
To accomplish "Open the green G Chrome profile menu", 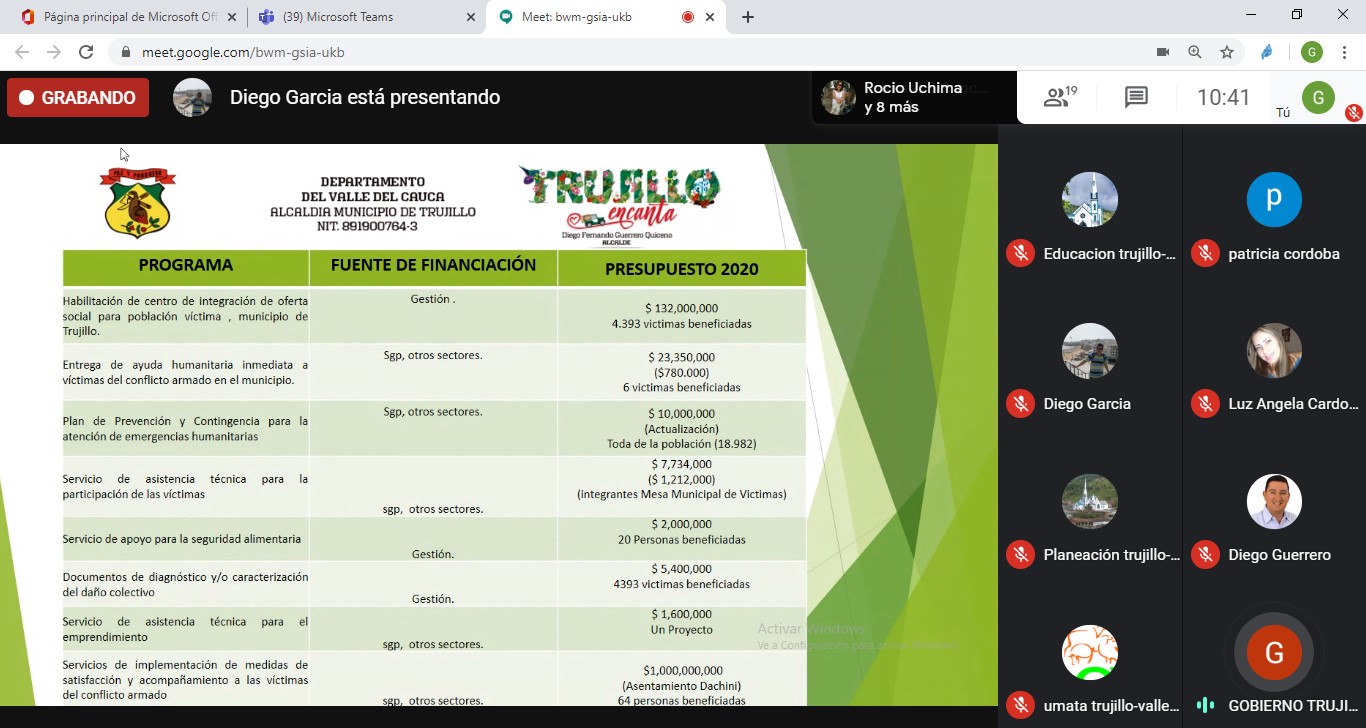I will click(1311, 52).
